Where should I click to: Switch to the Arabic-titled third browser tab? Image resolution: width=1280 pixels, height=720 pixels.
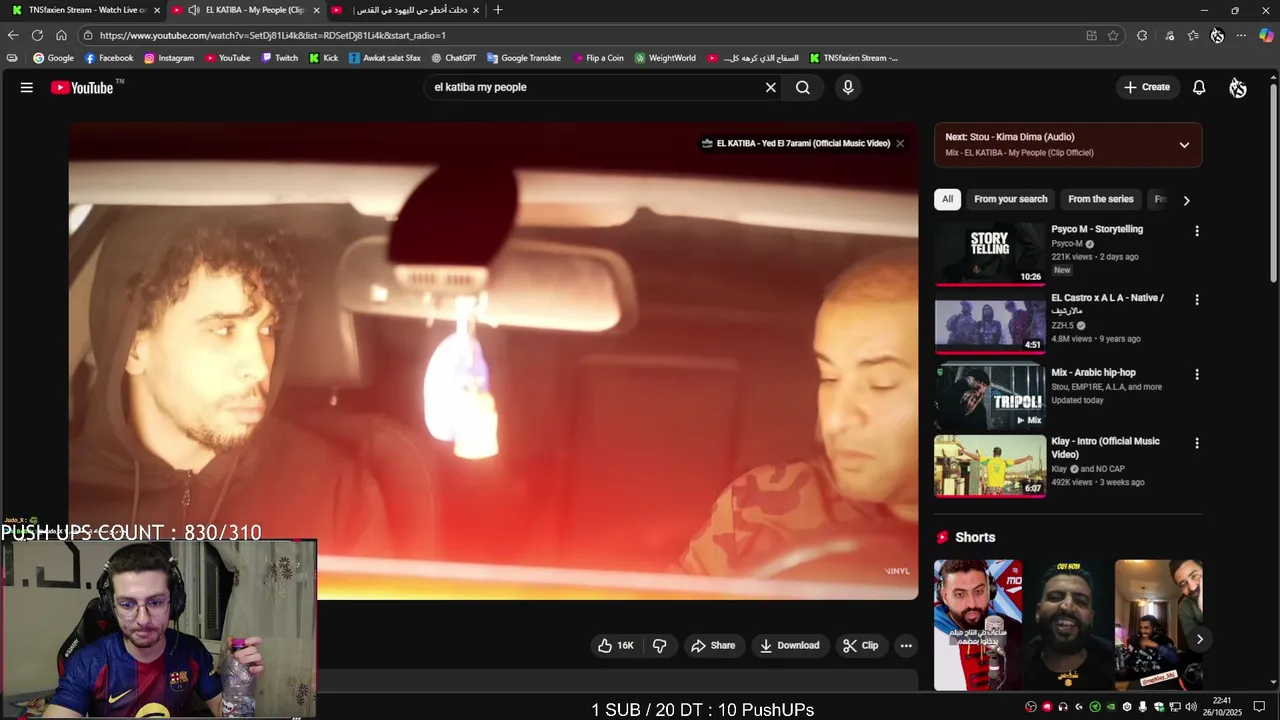click(406, 10)
